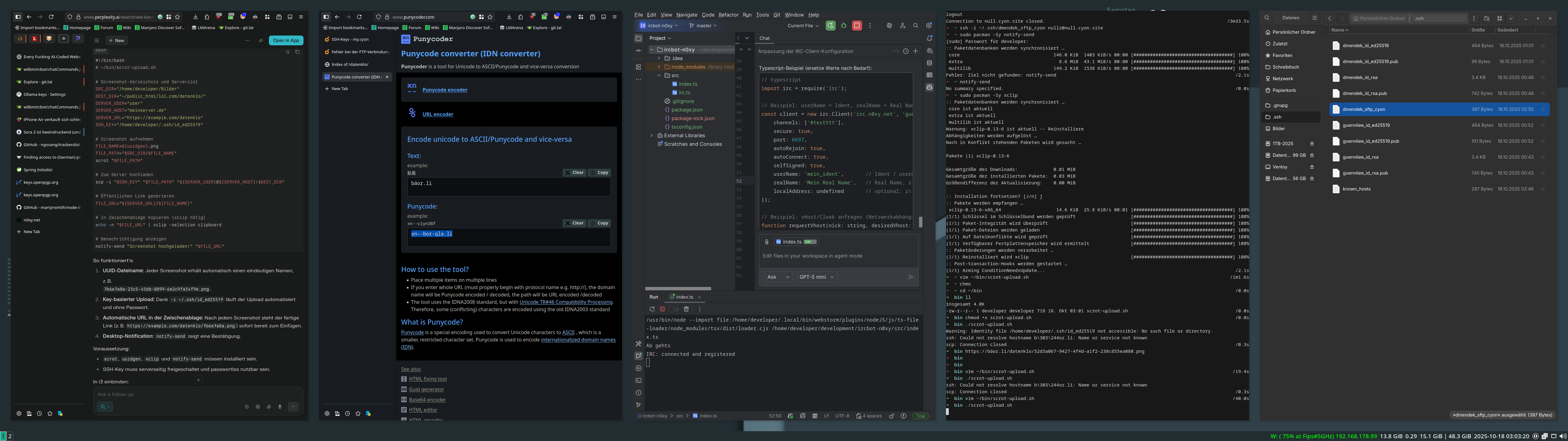The width and height of the screenshot is (1568, 441).
Task: Open WebStorm notifications bell icon
Action: coord(929,38)
